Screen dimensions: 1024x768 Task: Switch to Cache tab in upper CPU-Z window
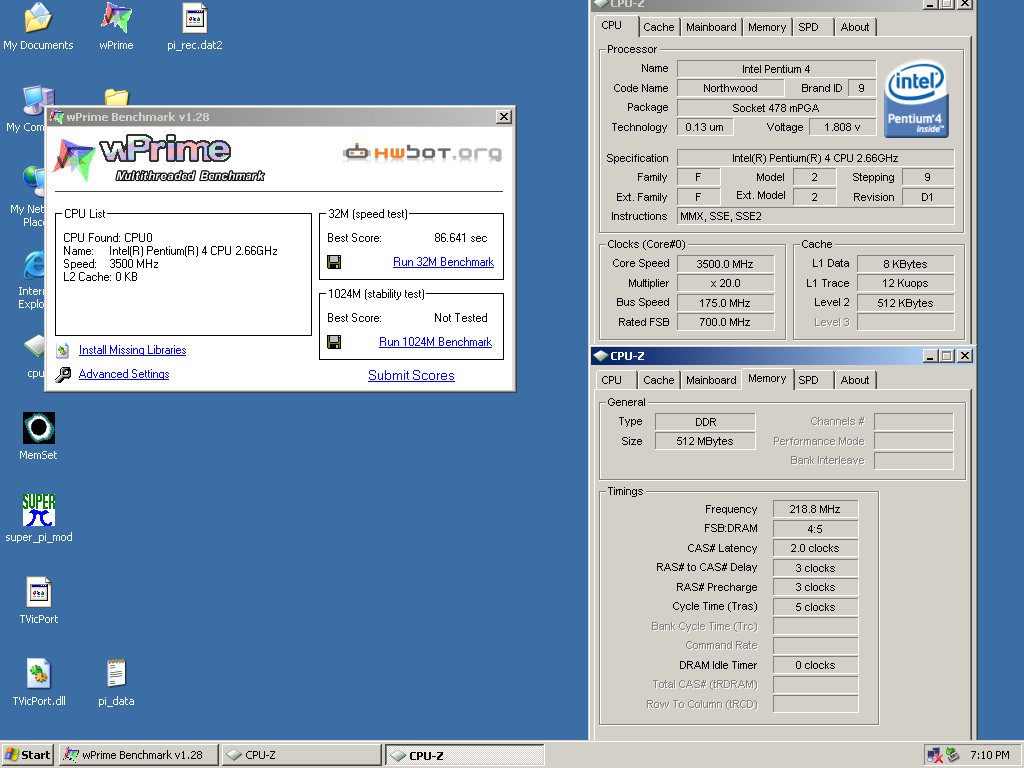(658, 27)
